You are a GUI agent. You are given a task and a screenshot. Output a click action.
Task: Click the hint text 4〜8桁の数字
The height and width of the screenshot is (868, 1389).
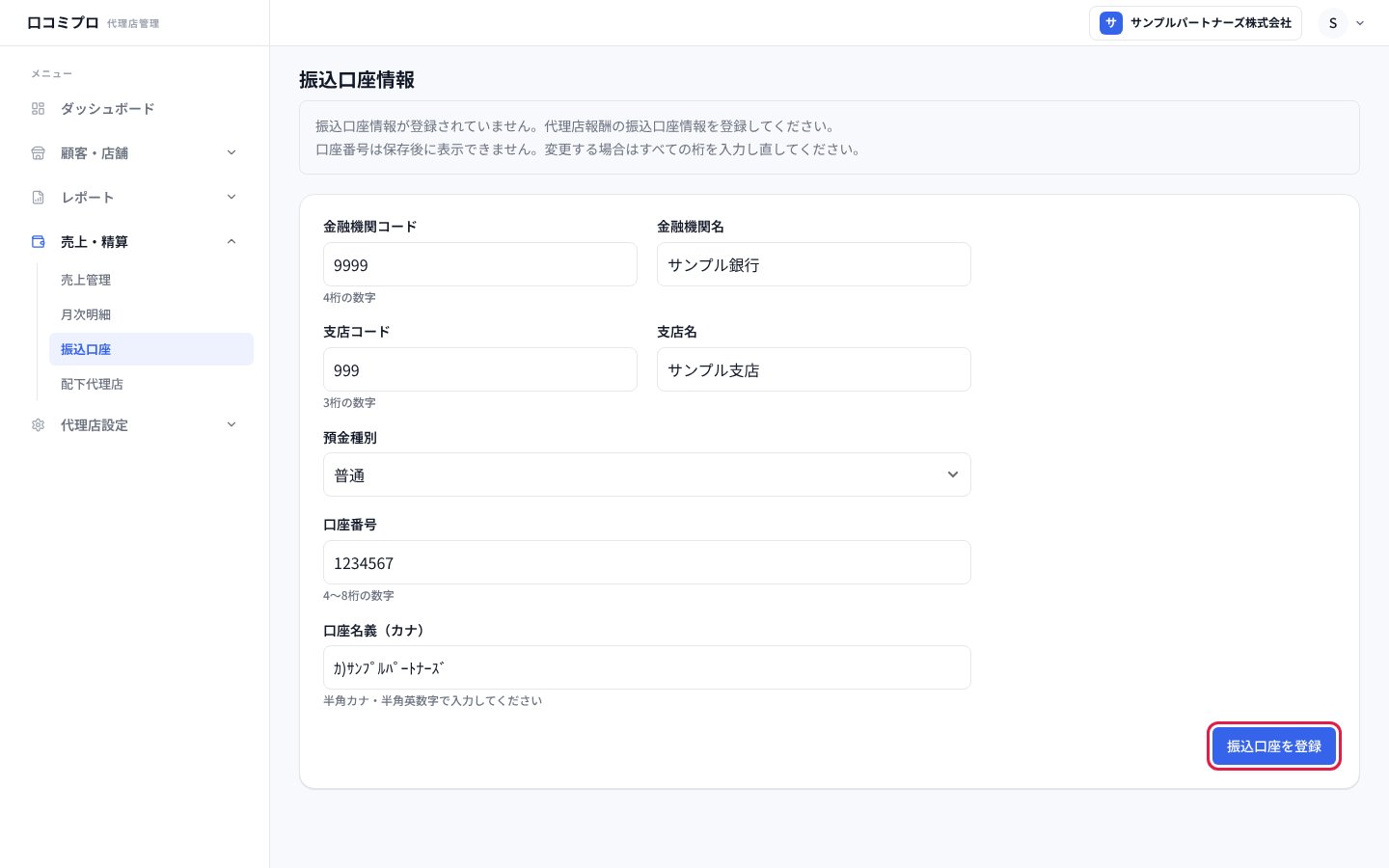click(x=359, y=596)
